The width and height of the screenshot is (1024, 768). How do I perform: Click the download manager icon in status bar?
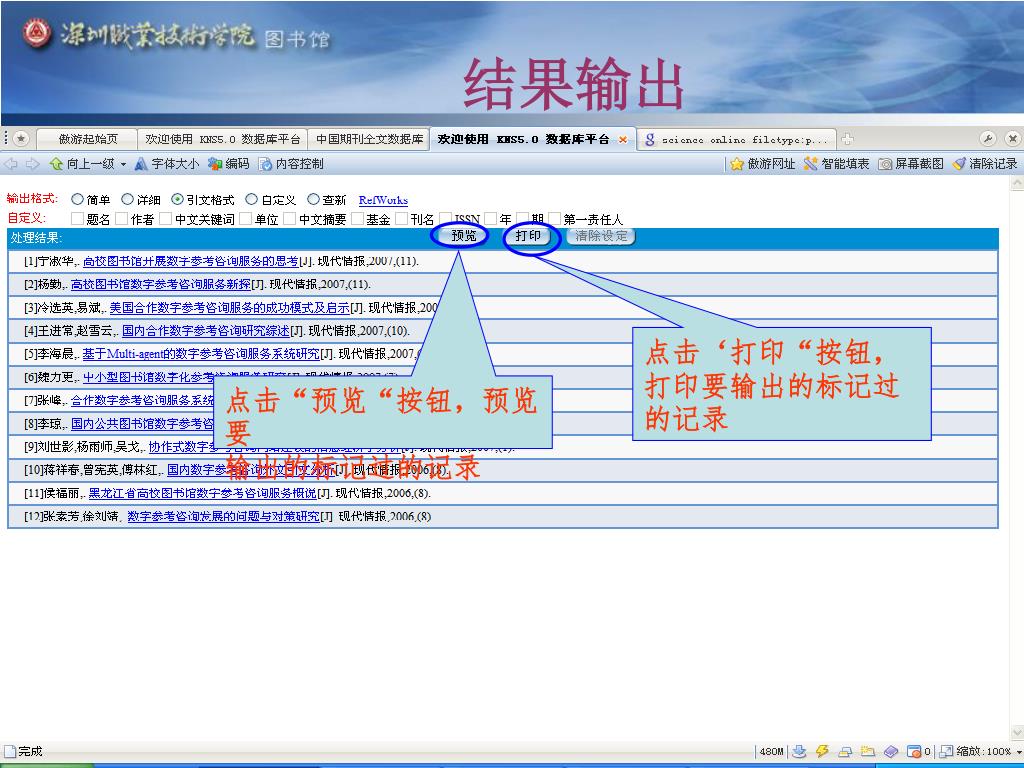point(799,752)
